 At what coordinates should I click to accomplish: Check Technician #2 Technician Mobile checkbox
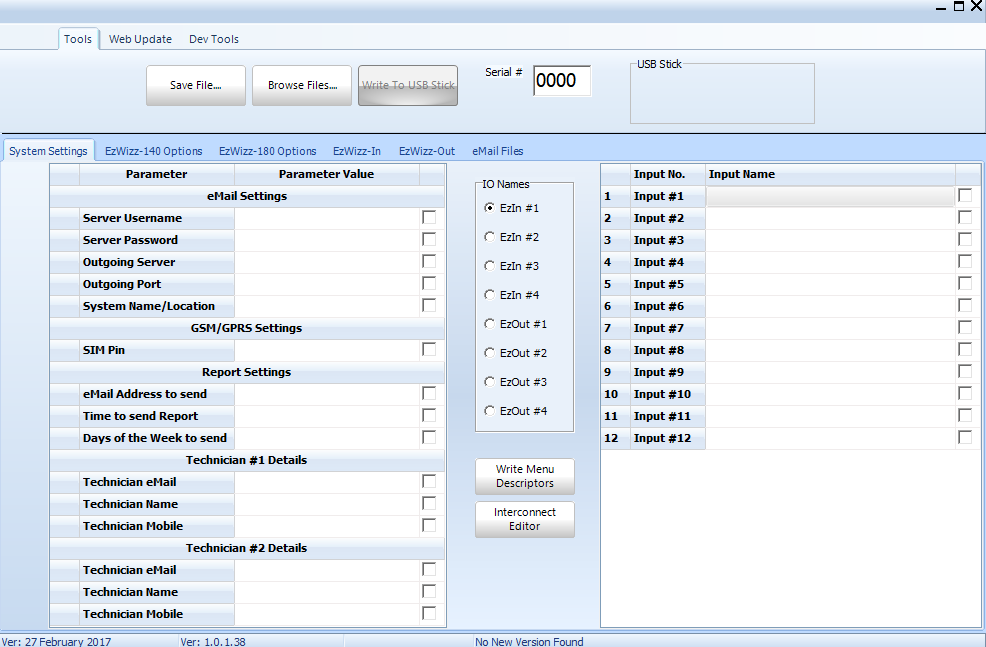tap(429, 614)
